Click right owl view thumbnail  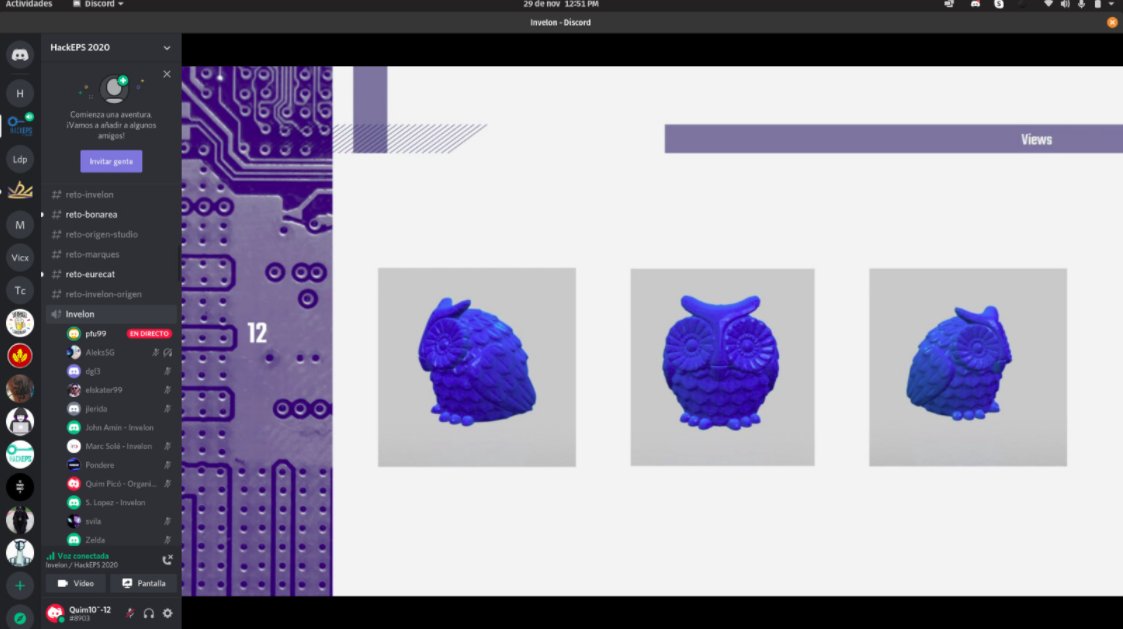pyautogui.click(x=968, y=368)
